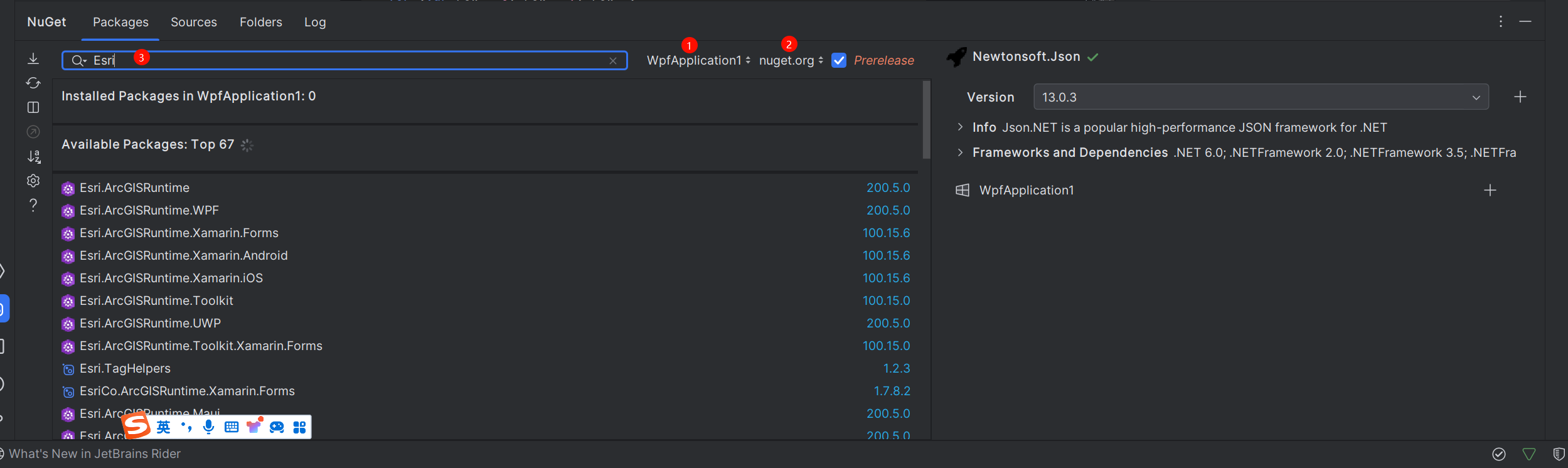
Task: Click the NuGet panel title
Action: [x=46, y=22]
